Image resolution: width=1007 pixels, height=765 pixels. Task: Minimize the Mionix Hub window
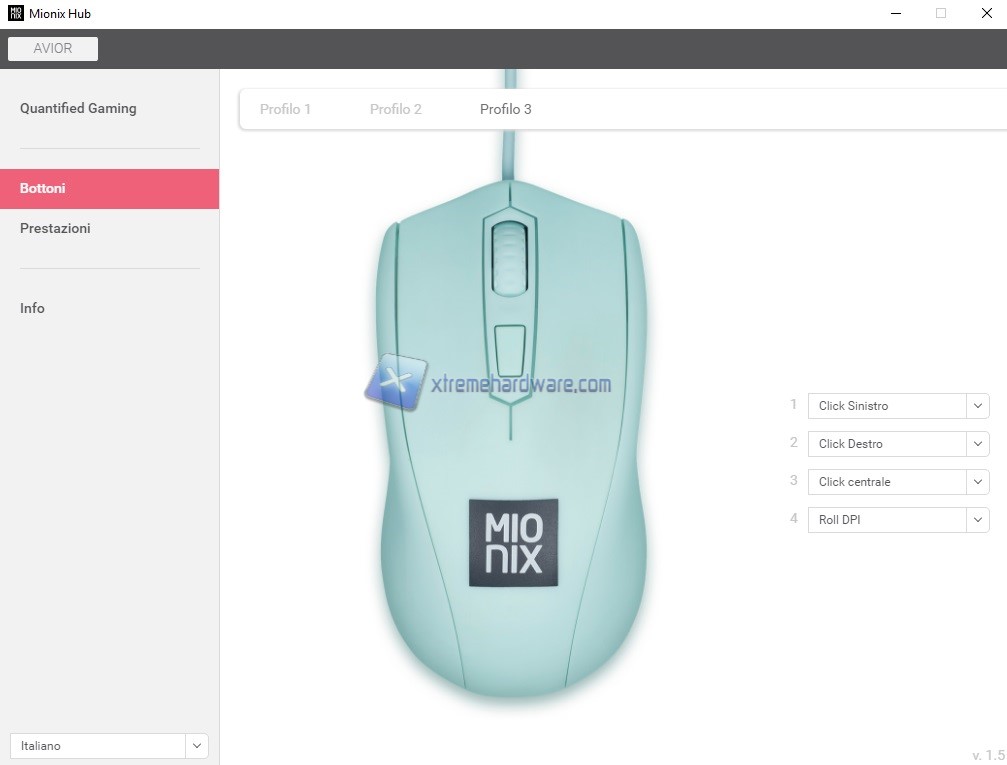896,13
